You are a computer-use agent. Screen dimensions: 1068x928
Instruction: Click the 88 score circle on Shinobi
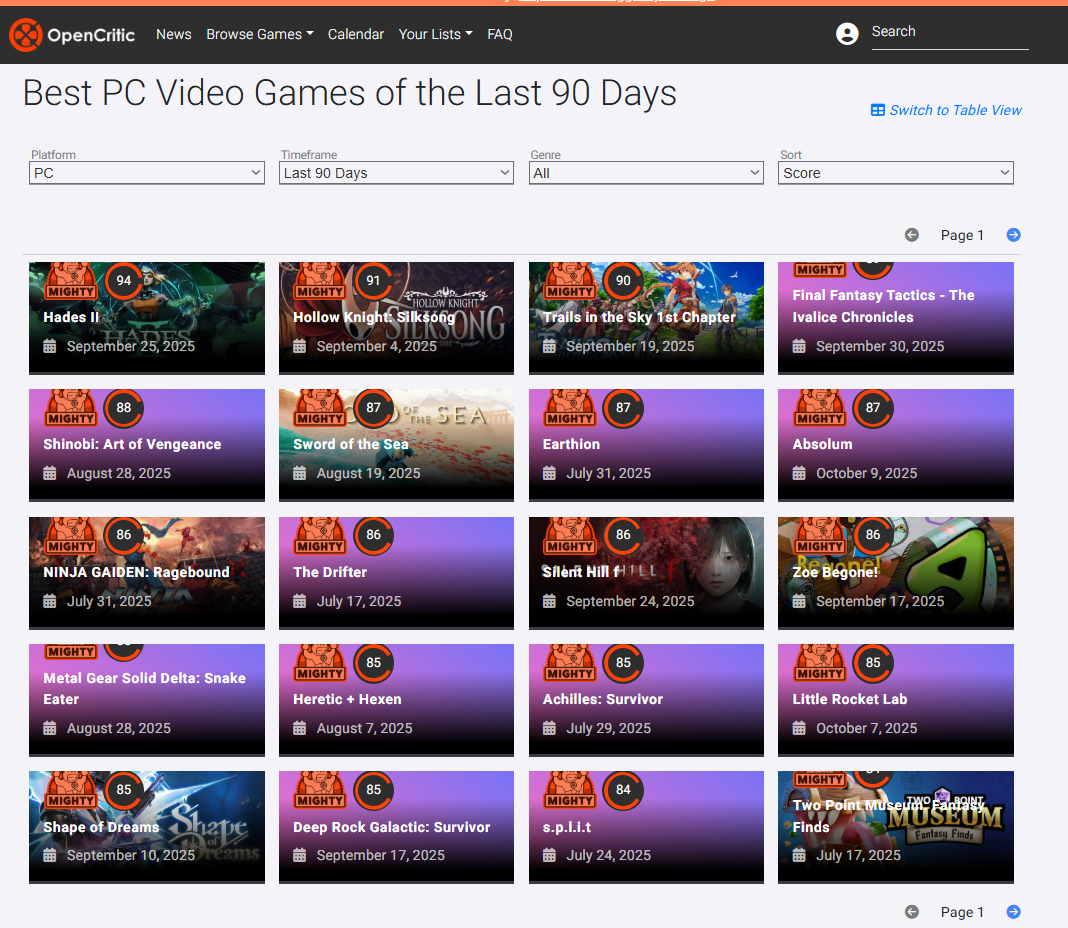pyautogui.click(x=123, y=407)
